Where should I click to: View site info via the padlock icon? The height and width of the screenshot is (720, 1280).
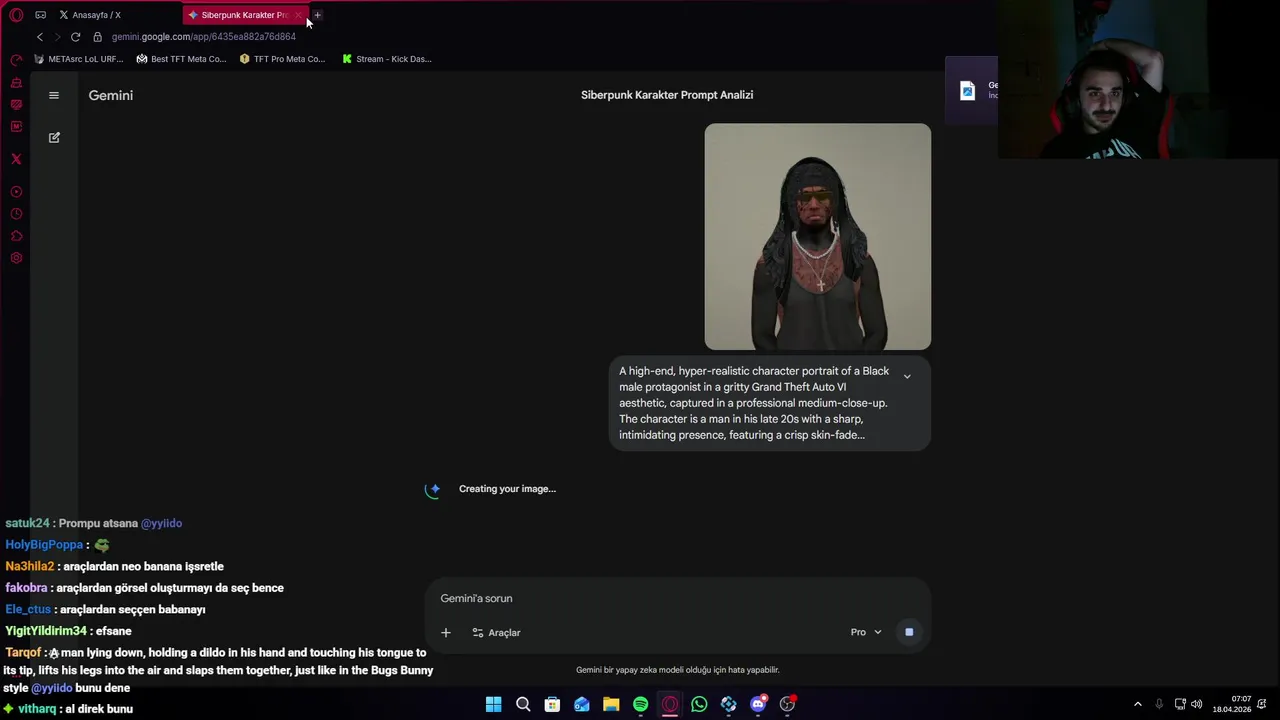point(97,37)
